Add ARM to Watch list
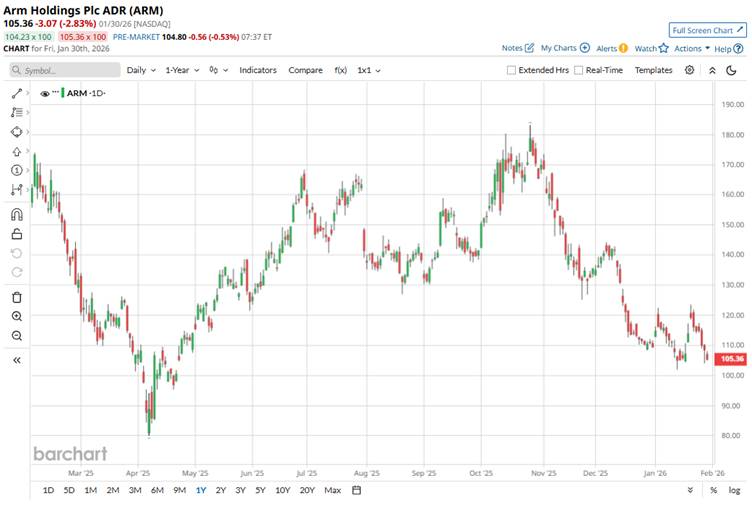Screen dimensions: 752x509 point(651,48)
